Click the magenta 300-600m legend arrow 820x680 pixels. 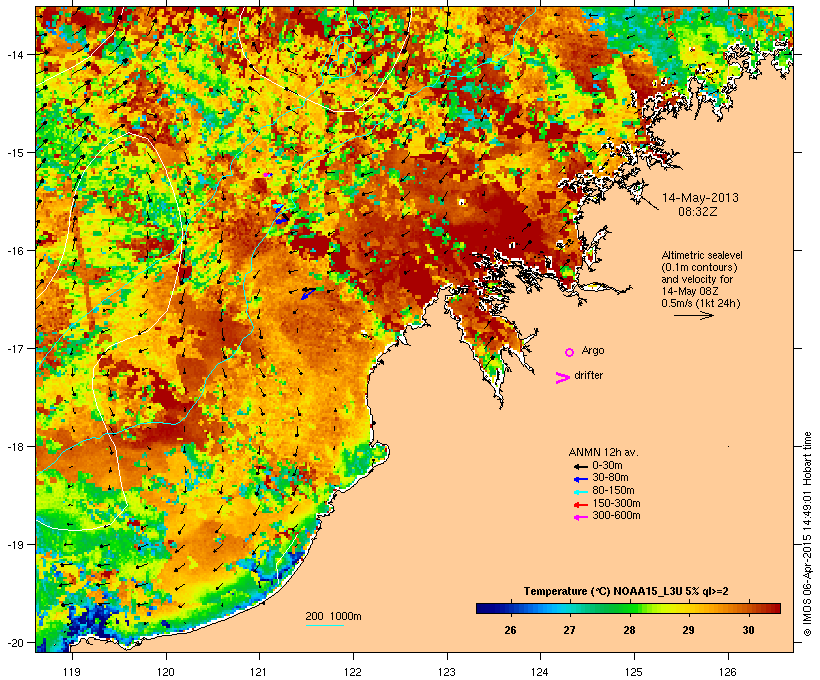(x=580, y=517)
